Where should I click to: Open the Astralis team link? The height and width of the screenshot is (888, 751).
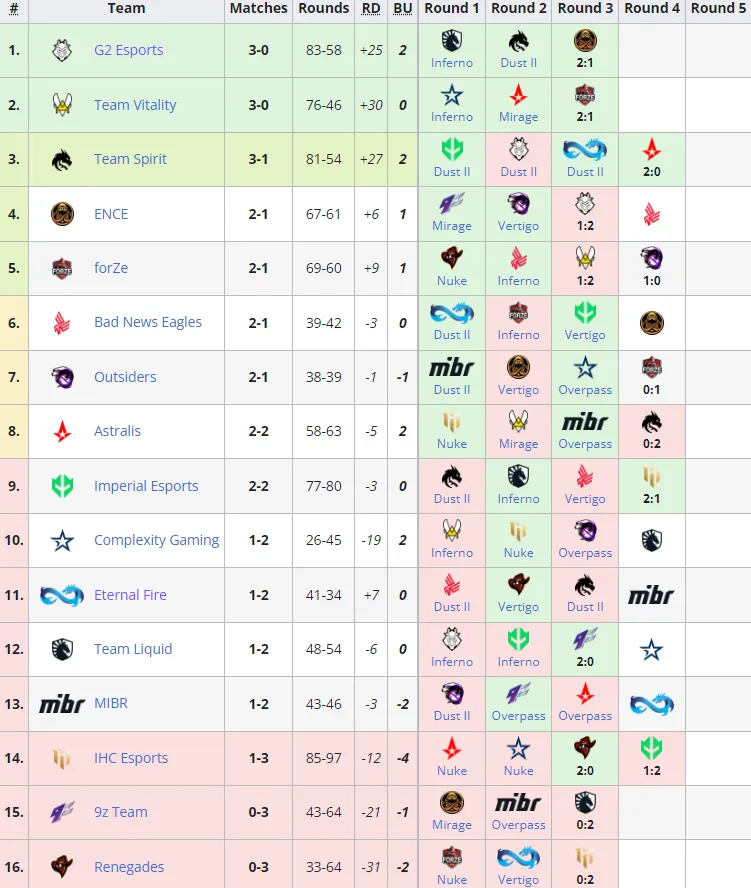[117, 431]
